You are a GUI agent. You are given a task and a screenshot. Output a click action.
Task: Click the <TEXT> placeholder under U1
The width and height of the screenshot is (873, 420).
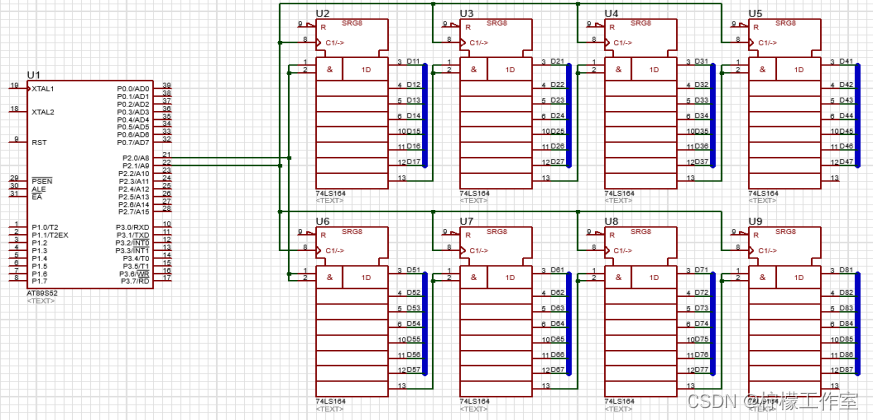[41, 301]
